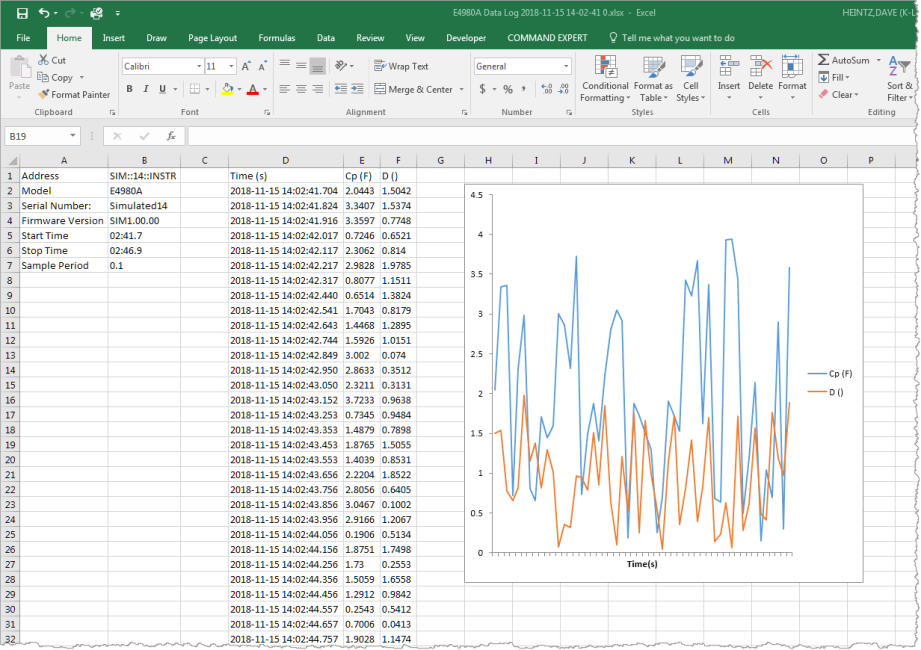Activate the Format Painter brush

click(43, 94)
